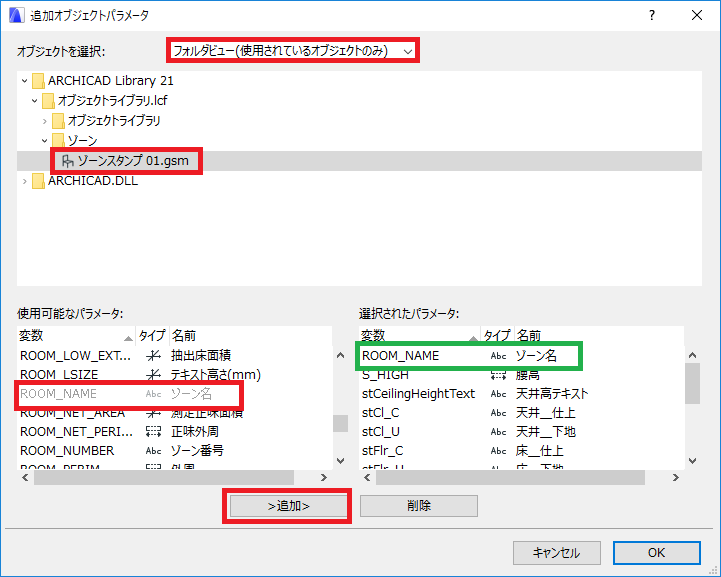721x577 pixels.
Task: Open the オブジェクトを選択 folder view dropdown
Action: click(x=292, y=50)
